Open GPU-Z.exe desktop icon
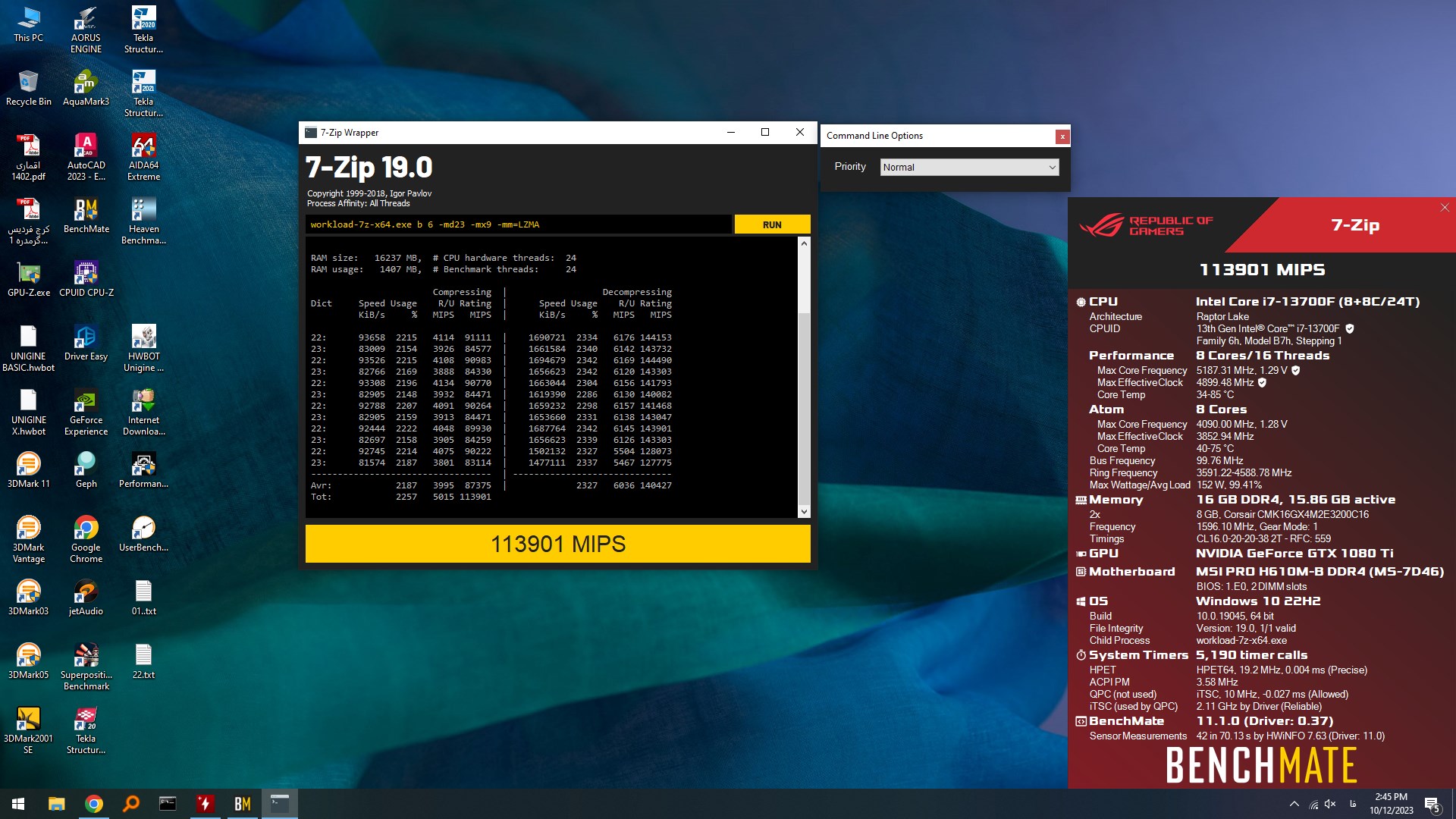The height and width of the screenshot is (819, 1456). (x=28, y=279)
